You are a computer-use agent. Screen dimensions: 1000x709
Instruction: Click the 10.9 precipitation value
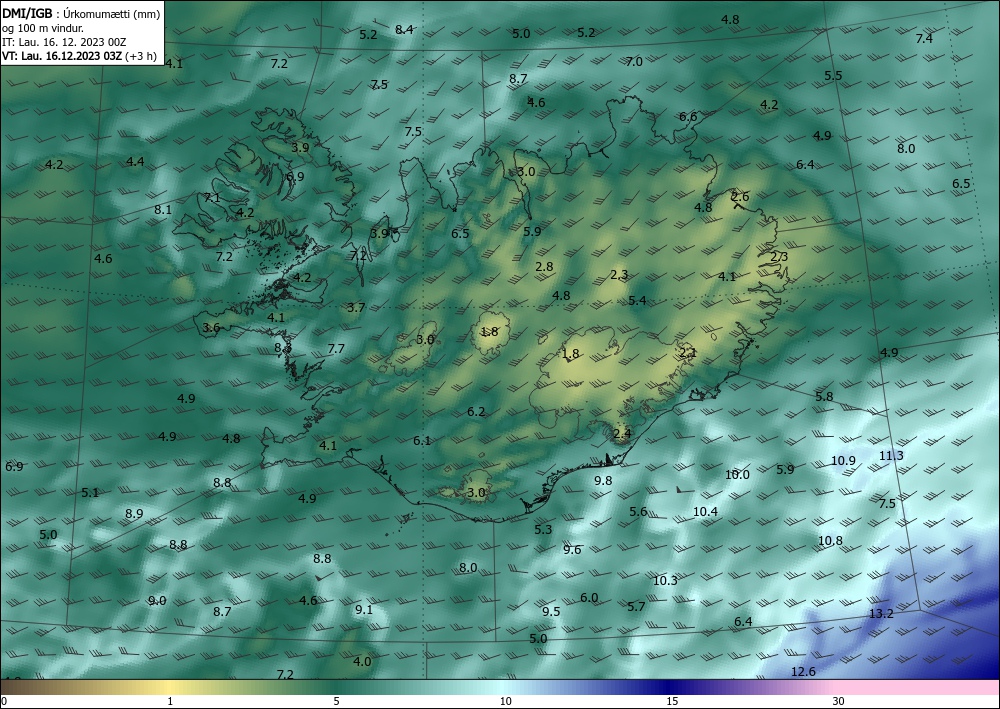[x=843, y=460]
